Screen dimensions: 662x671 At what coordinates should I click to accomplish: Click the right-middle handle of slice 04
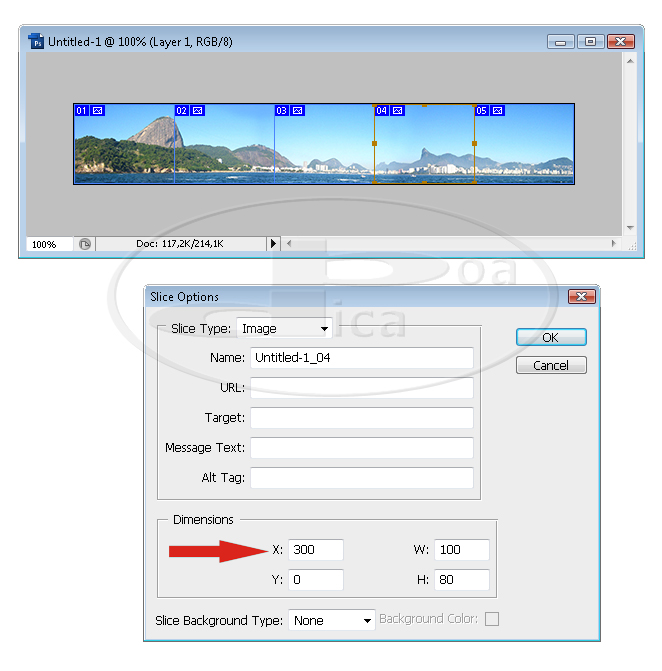[475, 144]
